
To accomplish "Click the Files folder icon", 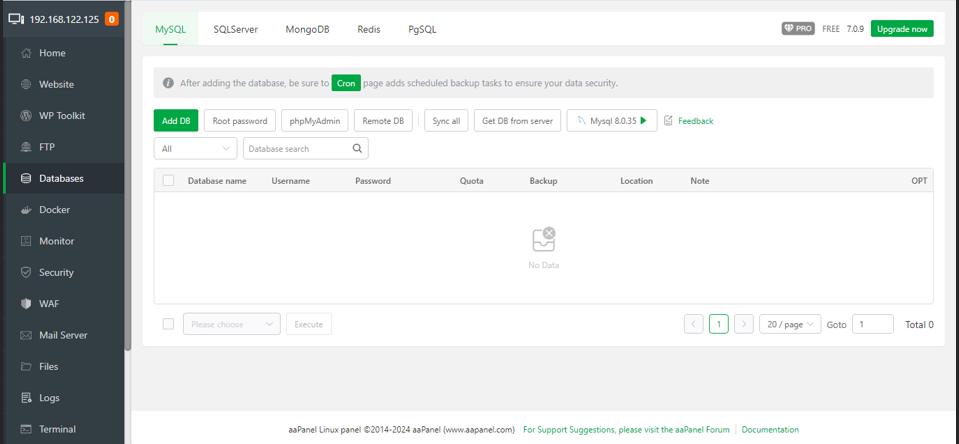I will [x=26, y=366].
